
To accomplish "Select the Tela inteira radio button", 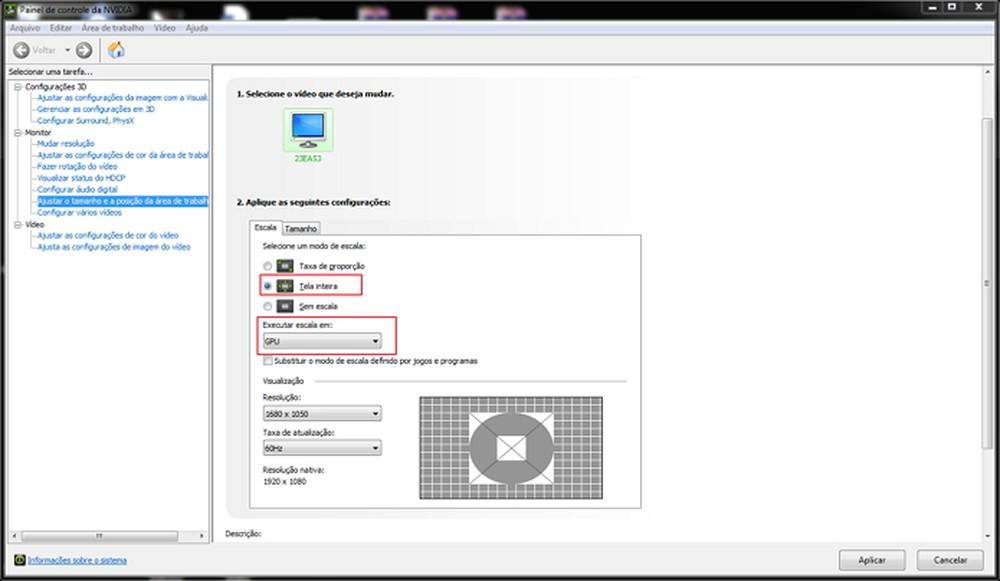I will coord(268,286).
